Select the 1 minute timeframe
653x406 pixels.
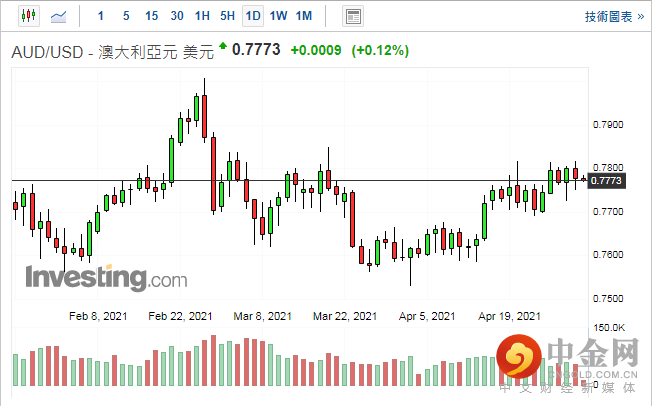100,16
